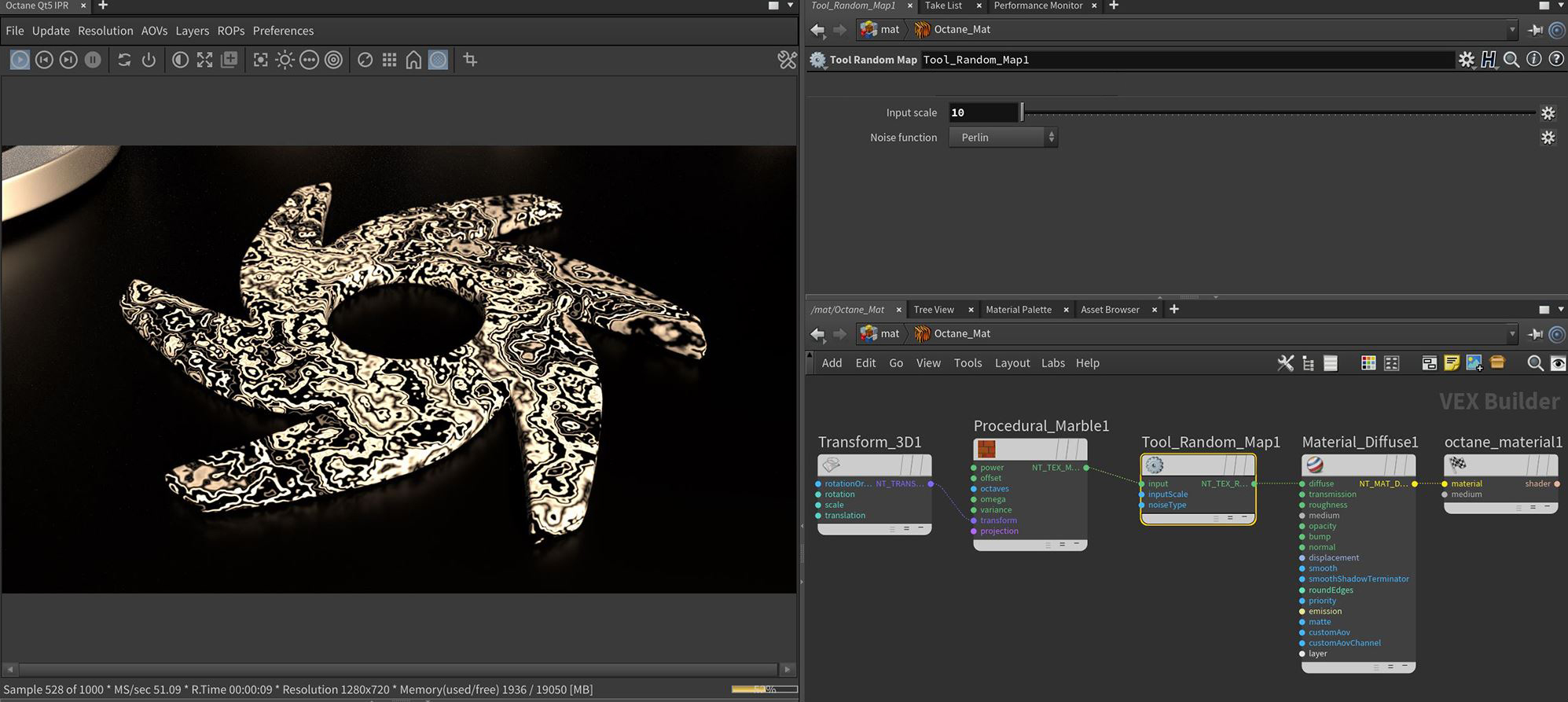
Task: Click the render play button in IPR toolbar
Action: pyautogui.click(x=20, y=60)
